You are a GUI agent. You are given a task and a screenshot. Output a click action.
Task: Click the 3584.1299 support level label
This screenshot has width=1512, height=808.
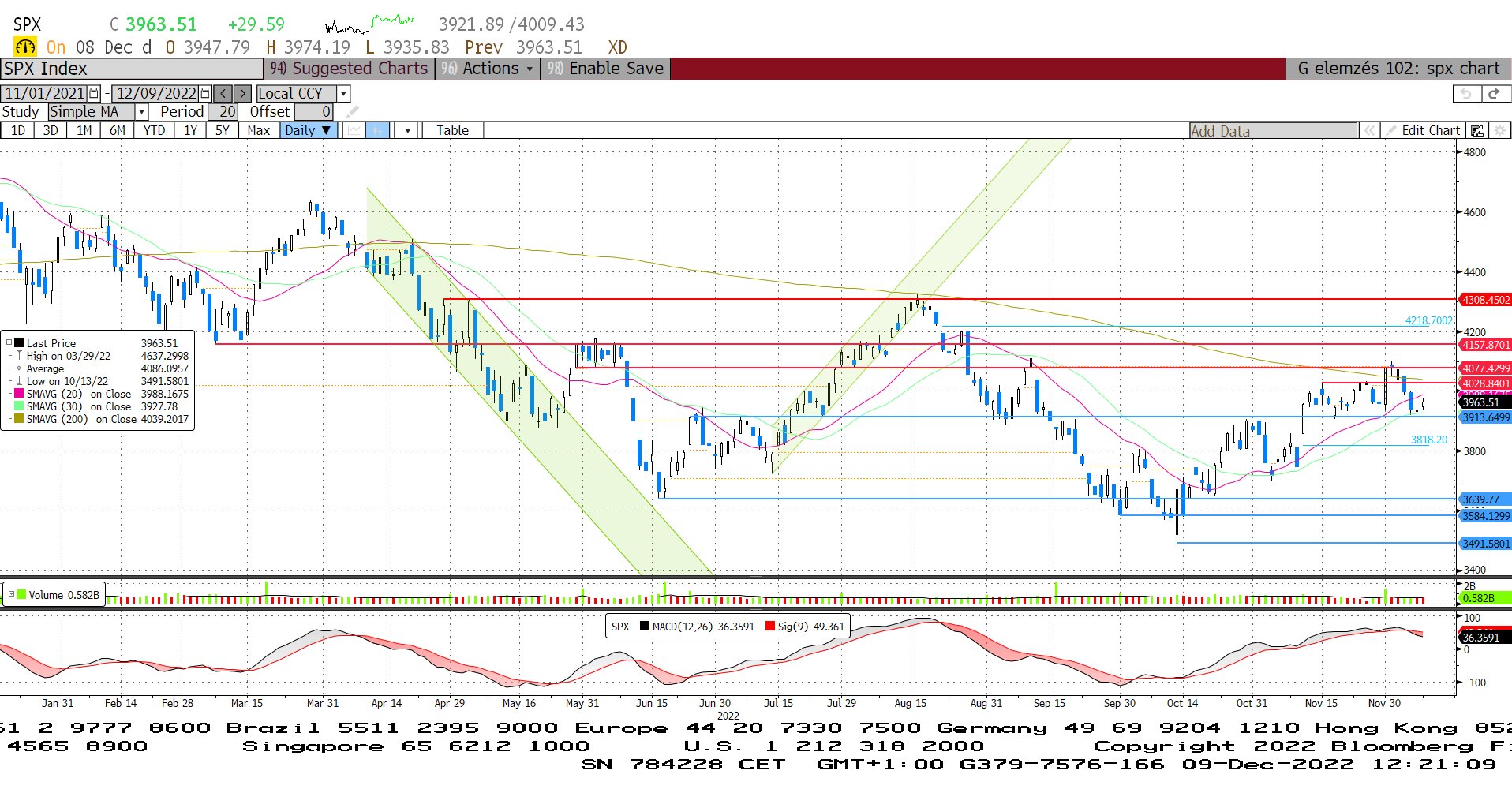(1485, 516)
